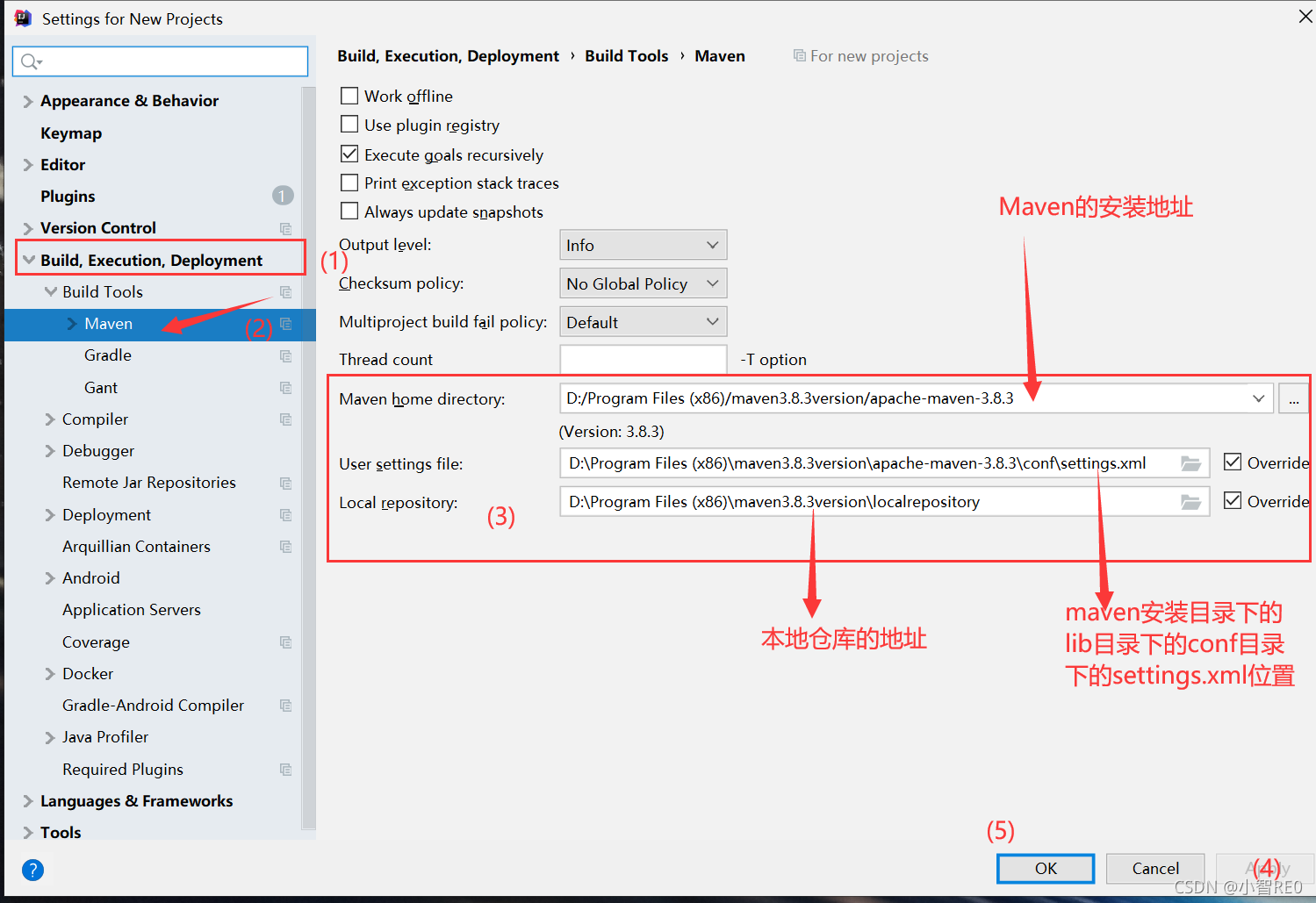Expand the Editor section chevron
Image resolution: width=1316 pixels, height=903 pixels.
(x=28, y=165)
